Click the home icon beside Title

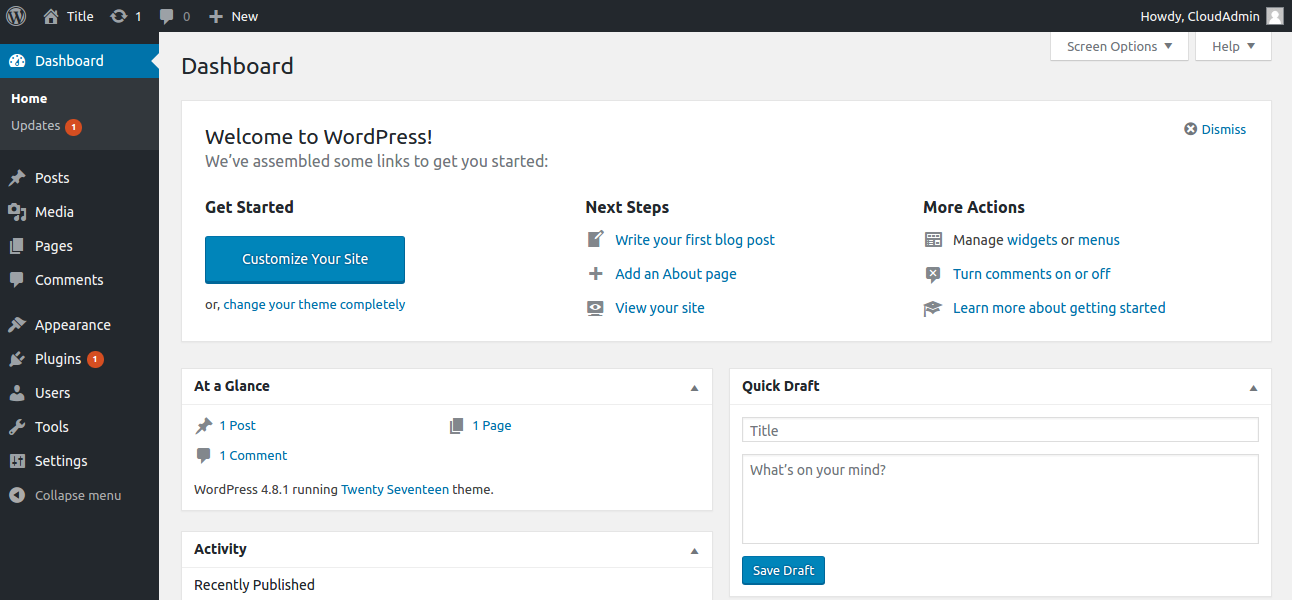pos(51,16)
